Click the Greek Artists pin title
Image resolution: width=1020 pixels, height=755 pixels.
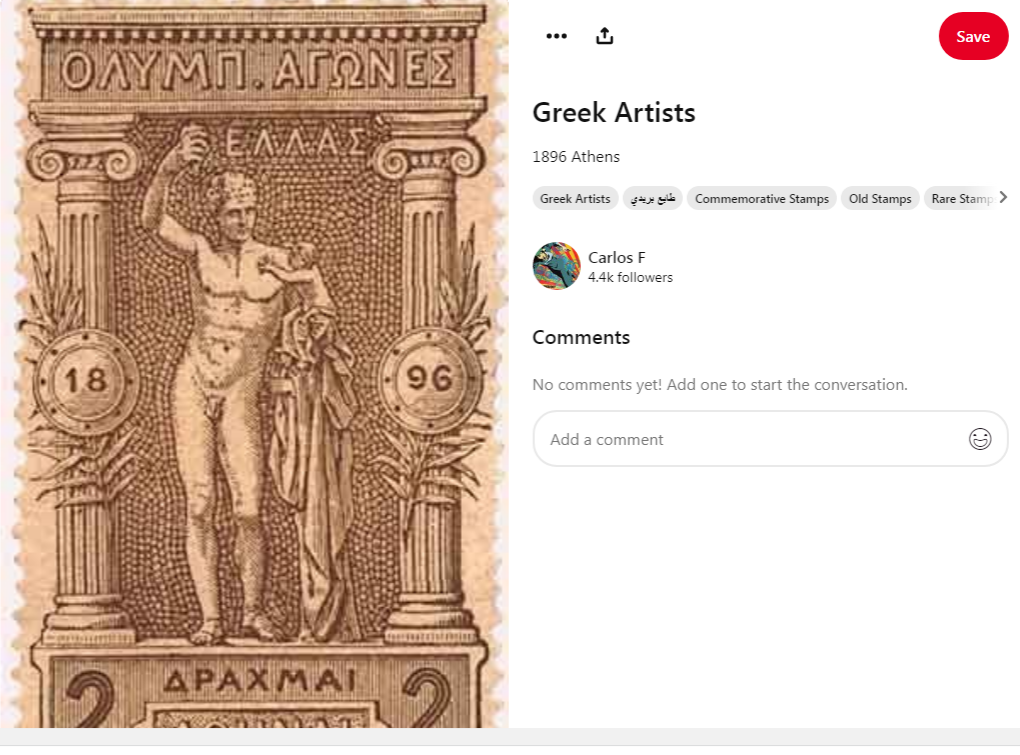click(x=613, y=113)
